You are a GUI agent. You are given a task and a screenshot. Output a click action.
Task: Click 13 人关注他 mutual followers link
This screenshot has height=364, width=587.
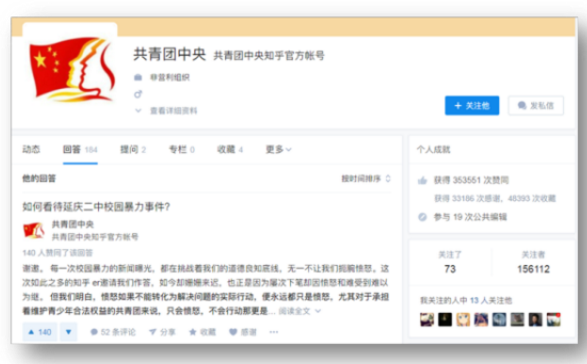(491, 300)
